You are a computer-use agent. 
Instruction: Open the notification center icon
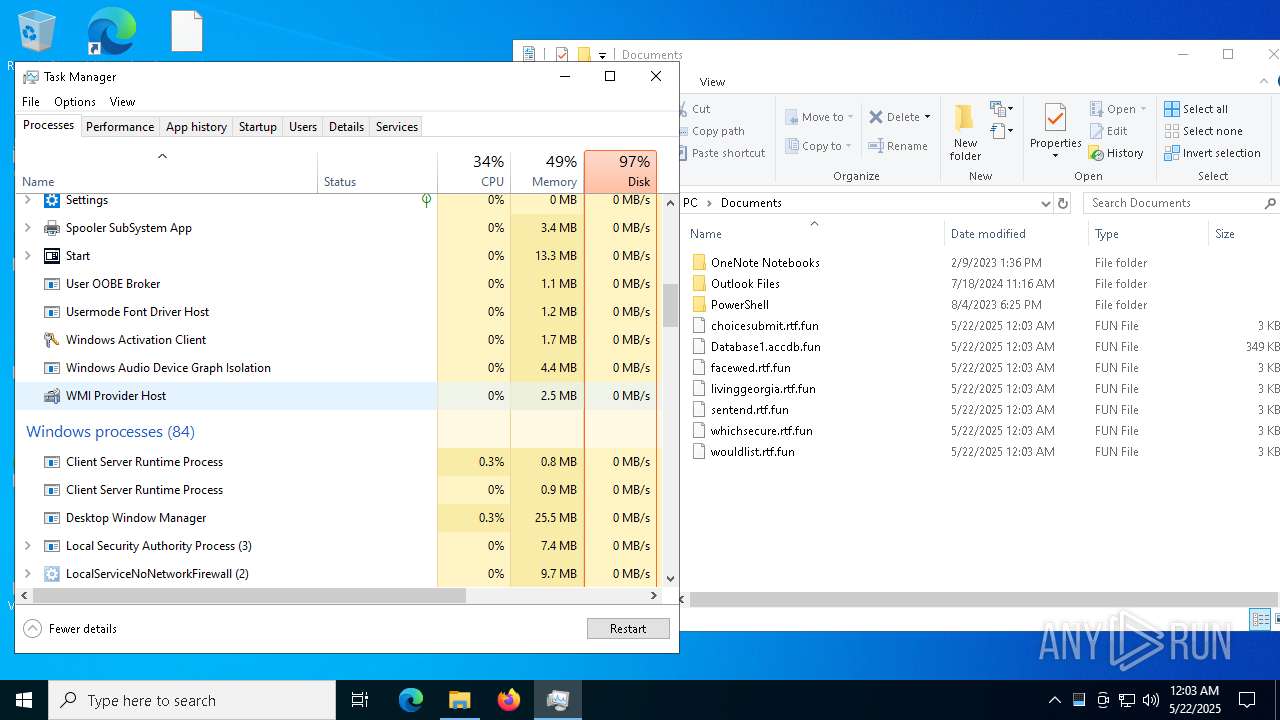pyautogui.click(x=1247, y=700)
